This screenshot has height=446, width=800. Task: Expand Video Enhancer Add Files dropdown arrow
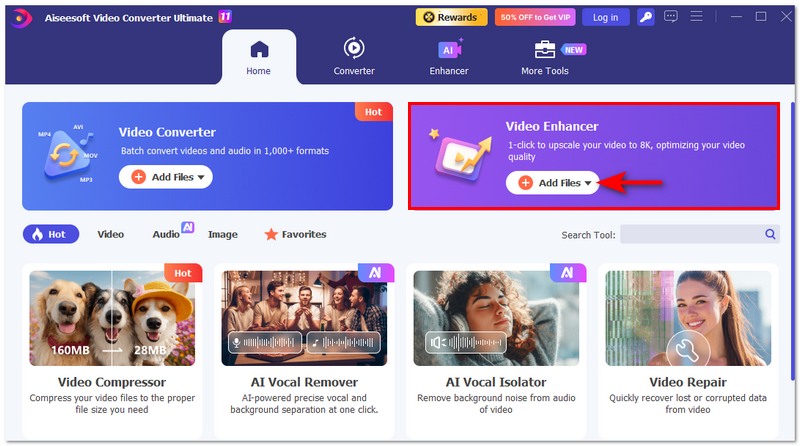(x=588, y=183)
